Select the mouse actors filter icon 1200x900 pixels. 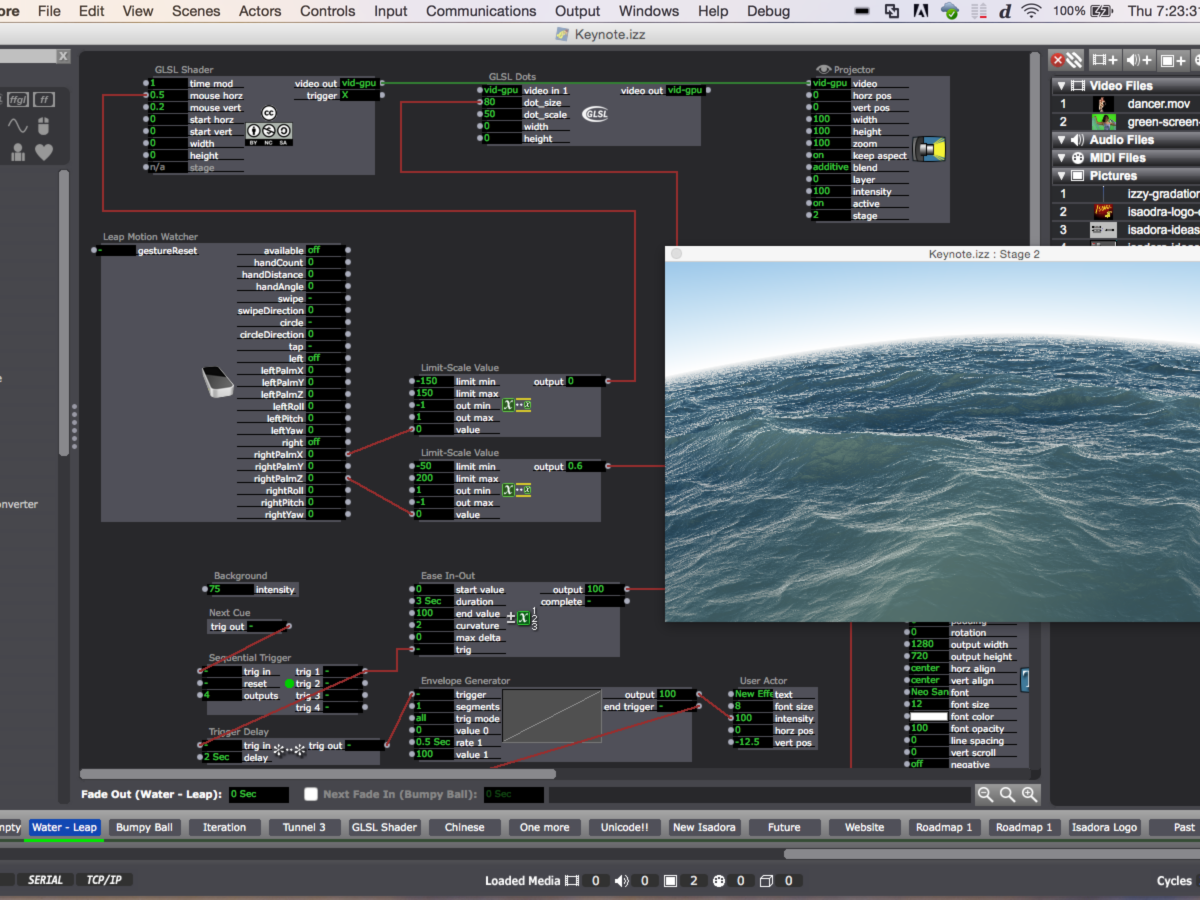point(43,126)
